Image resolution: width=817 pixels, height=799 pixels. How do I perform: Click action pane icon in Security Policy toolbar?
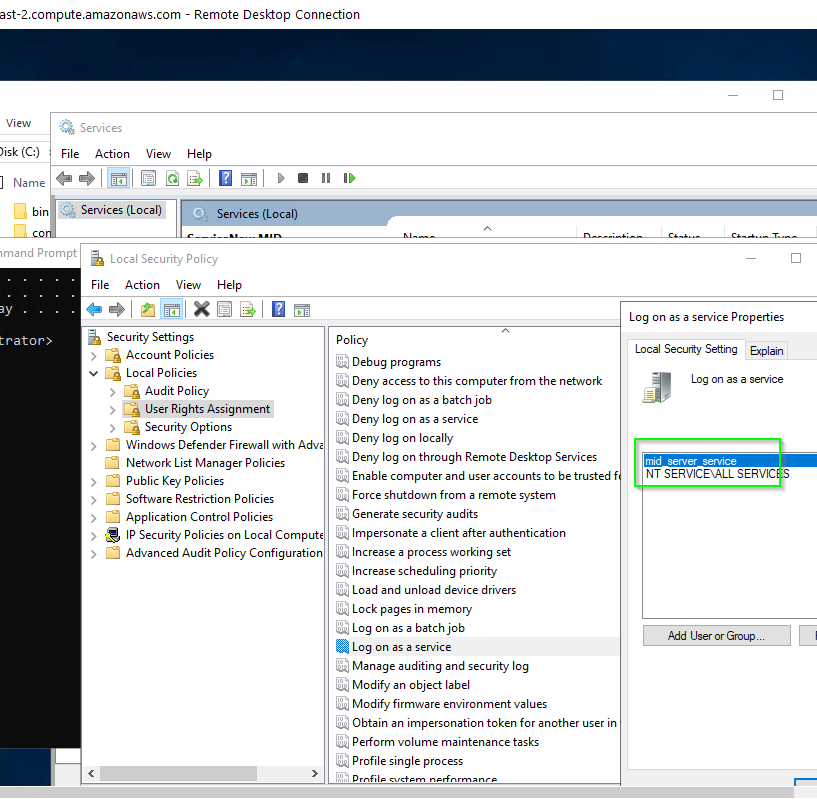point(302,311)
